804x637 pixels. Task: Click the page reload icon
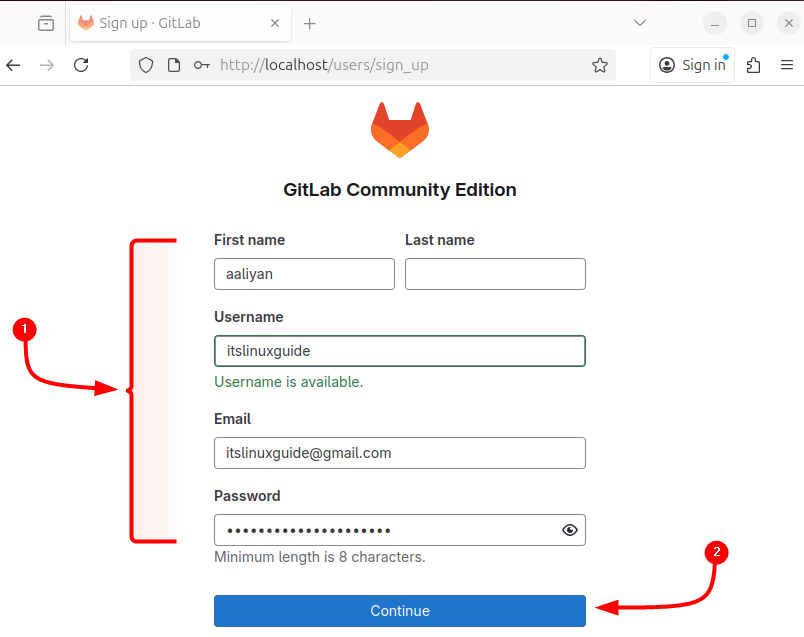(x=80, y=64)
